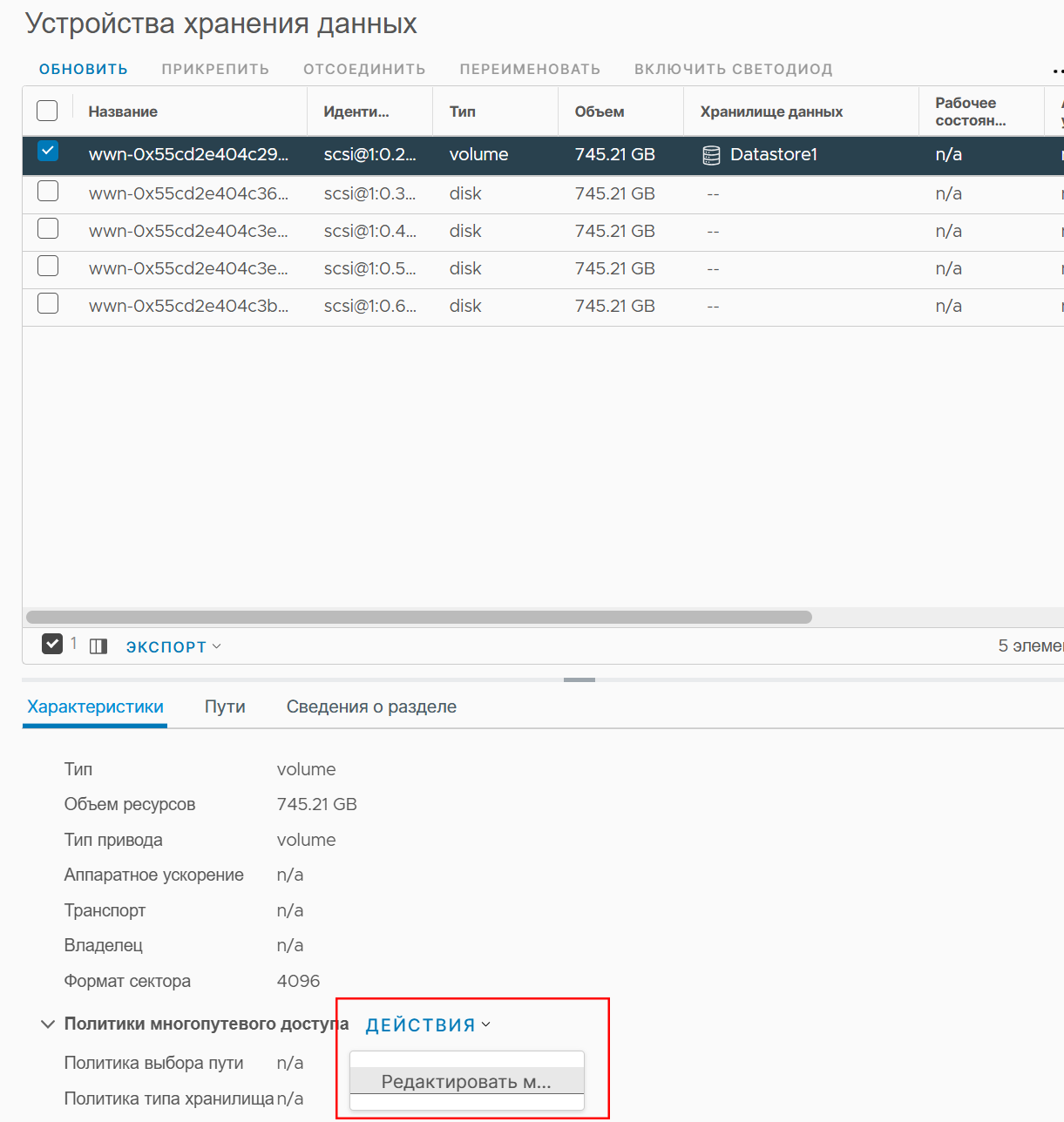Viewport: 1064px width, 1122px height.
Task: Mark the checkbox for wwn-0x55cd2e404c3b disk
Action: point(48,303)
